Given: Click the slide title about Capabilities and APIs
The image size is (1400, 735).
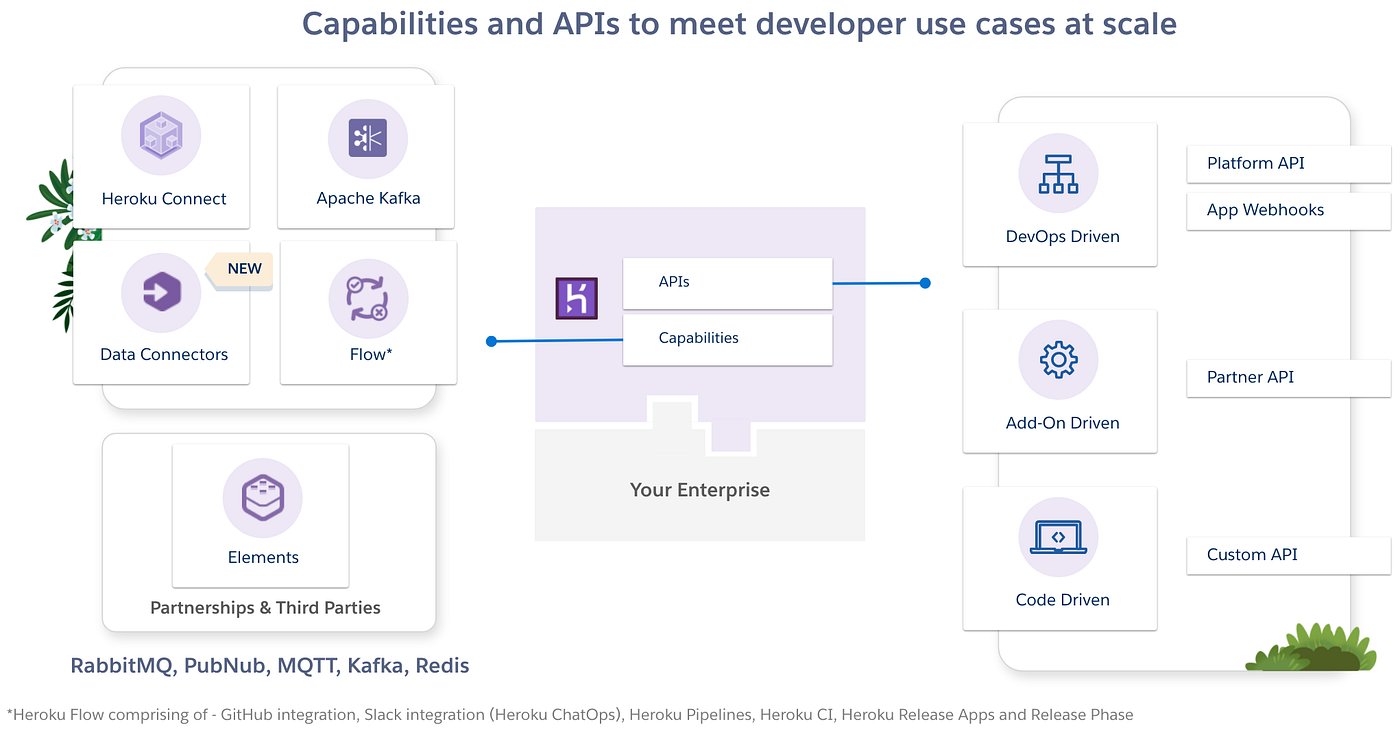Looking at the screenshot, I should 739,23.
